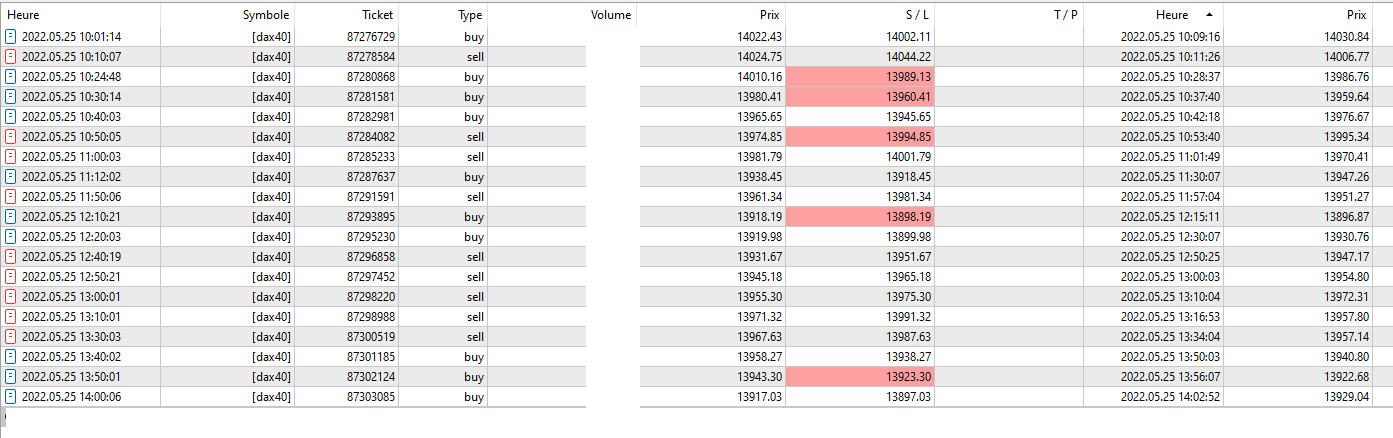Select the order icon for ticket 87293895
Viewport: 1393px width, 438px height.
pos(11,216)
